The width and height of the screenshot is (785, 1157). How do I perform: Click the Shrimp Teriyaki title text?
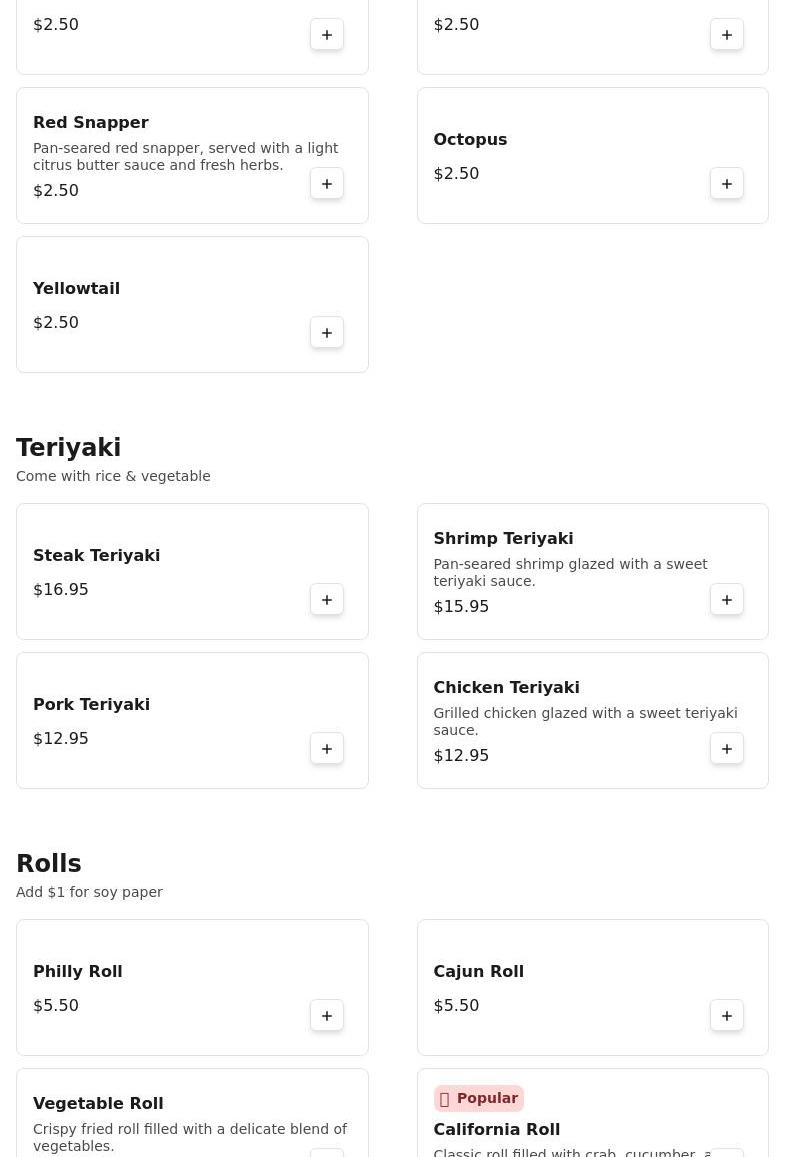pyautogui.click(x=503, y=538)
